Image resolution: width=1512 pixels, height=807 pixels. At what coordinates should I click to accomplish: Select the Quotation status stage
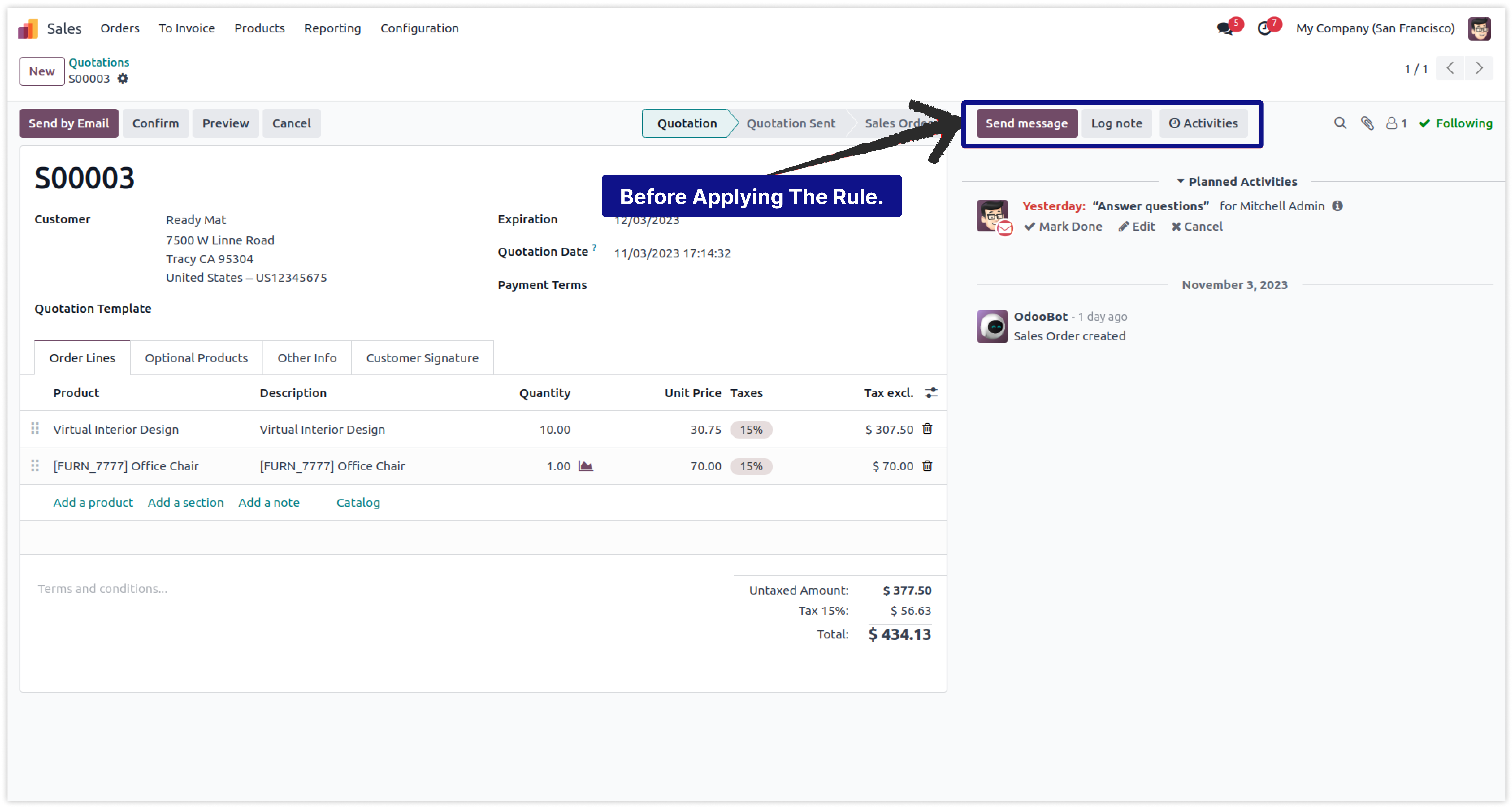(x=687, y=123)
